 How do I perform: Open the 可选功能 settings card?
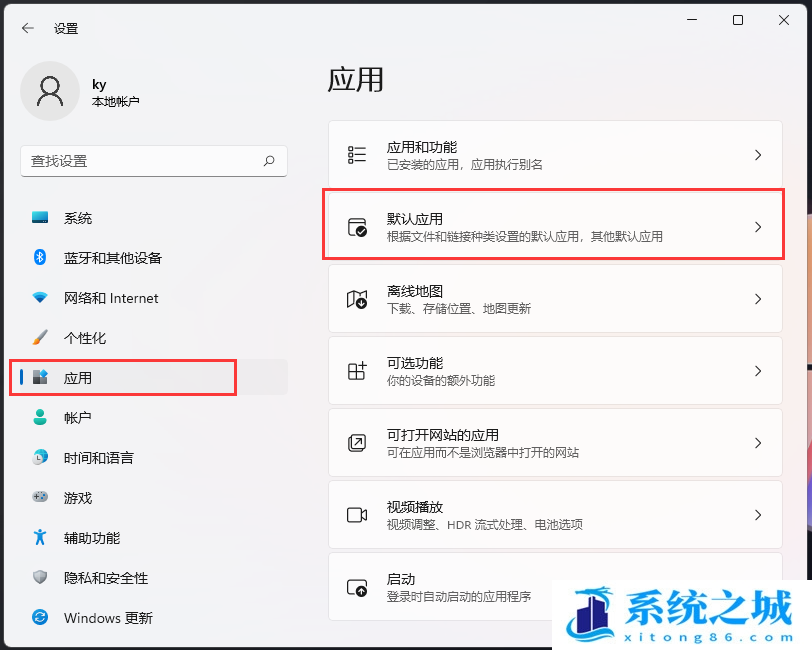tap(555, 371)
